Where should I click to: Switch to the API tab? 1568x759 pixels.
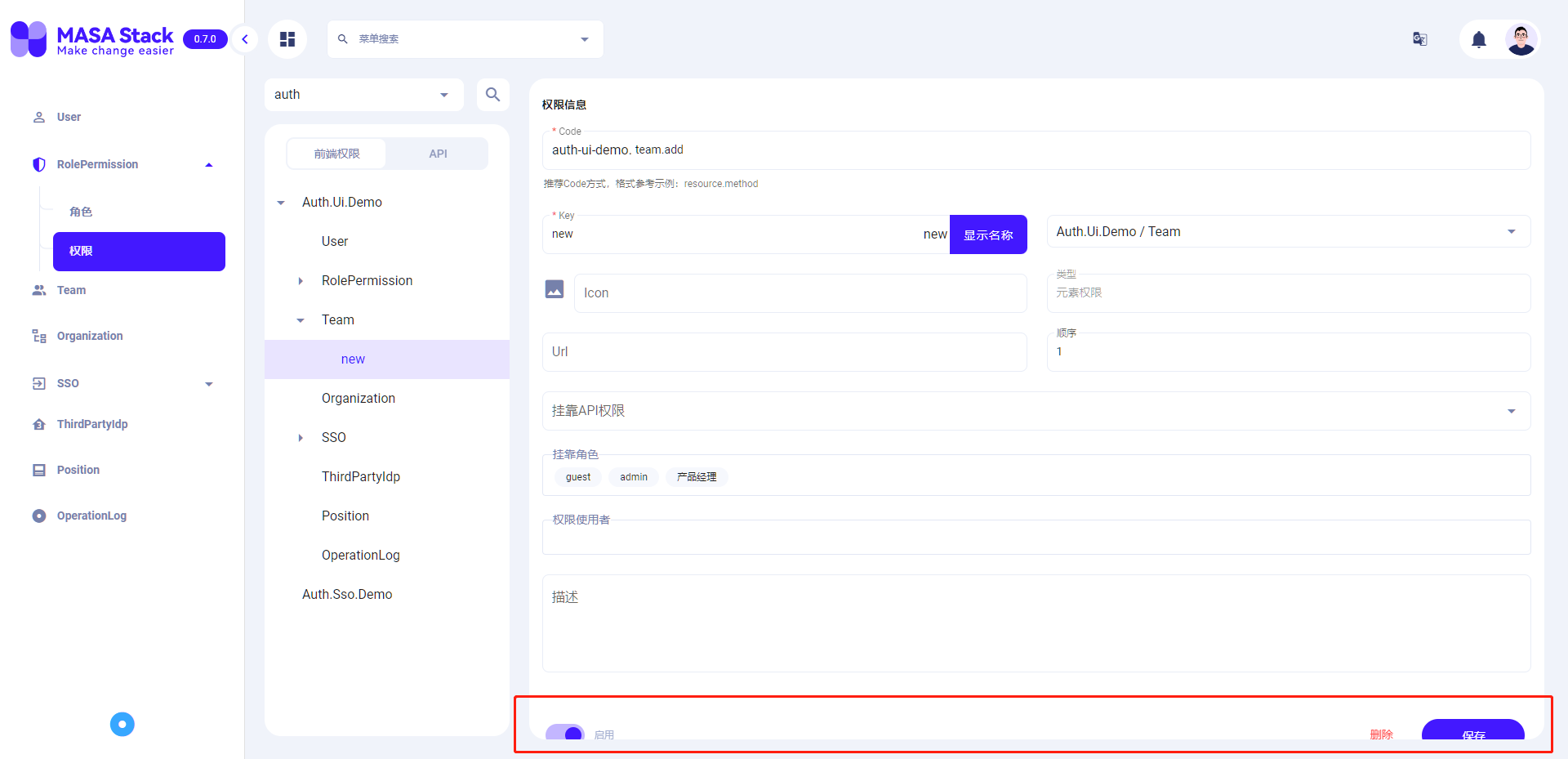click(x=438, y=153)
